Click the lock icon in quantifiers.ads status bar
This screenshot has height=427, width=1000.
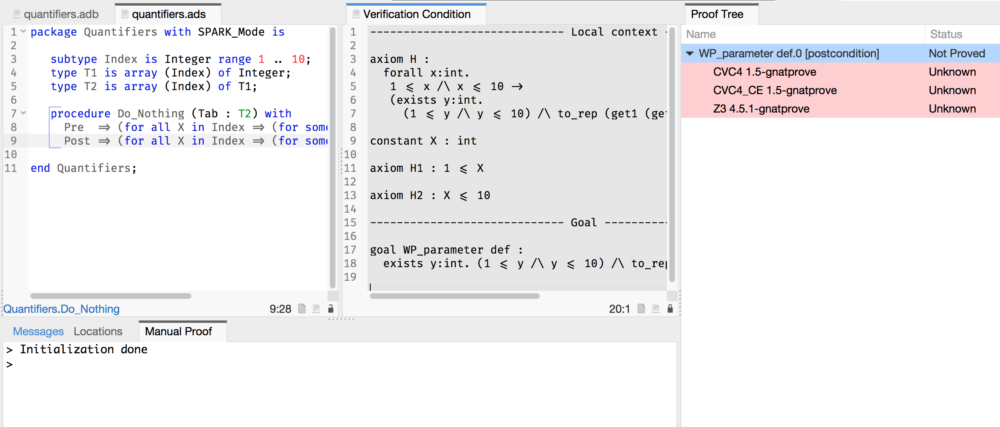tap(331, 309)
